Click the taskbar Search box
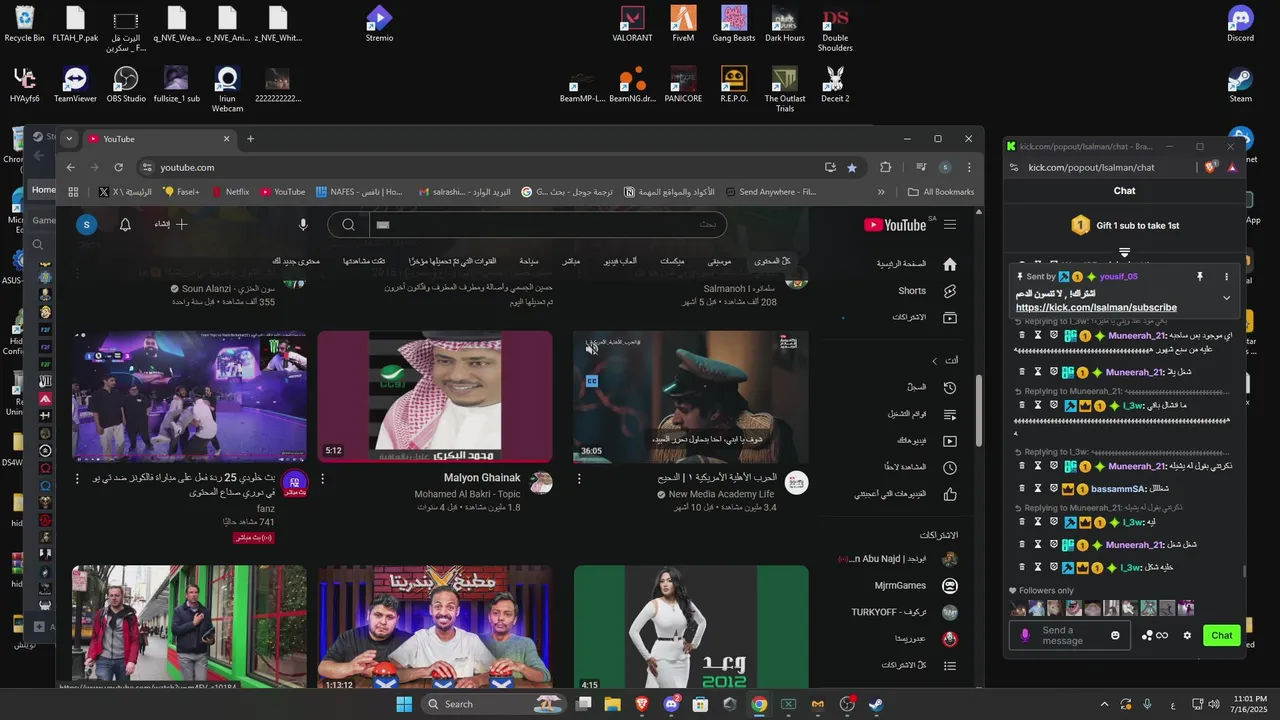The image size is (1280, 720). pos(492,704)
